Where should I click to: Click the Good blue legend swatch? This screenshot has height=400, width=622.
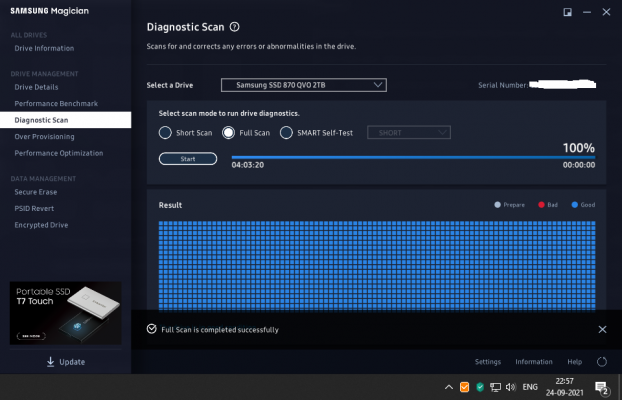coord(574,205)
